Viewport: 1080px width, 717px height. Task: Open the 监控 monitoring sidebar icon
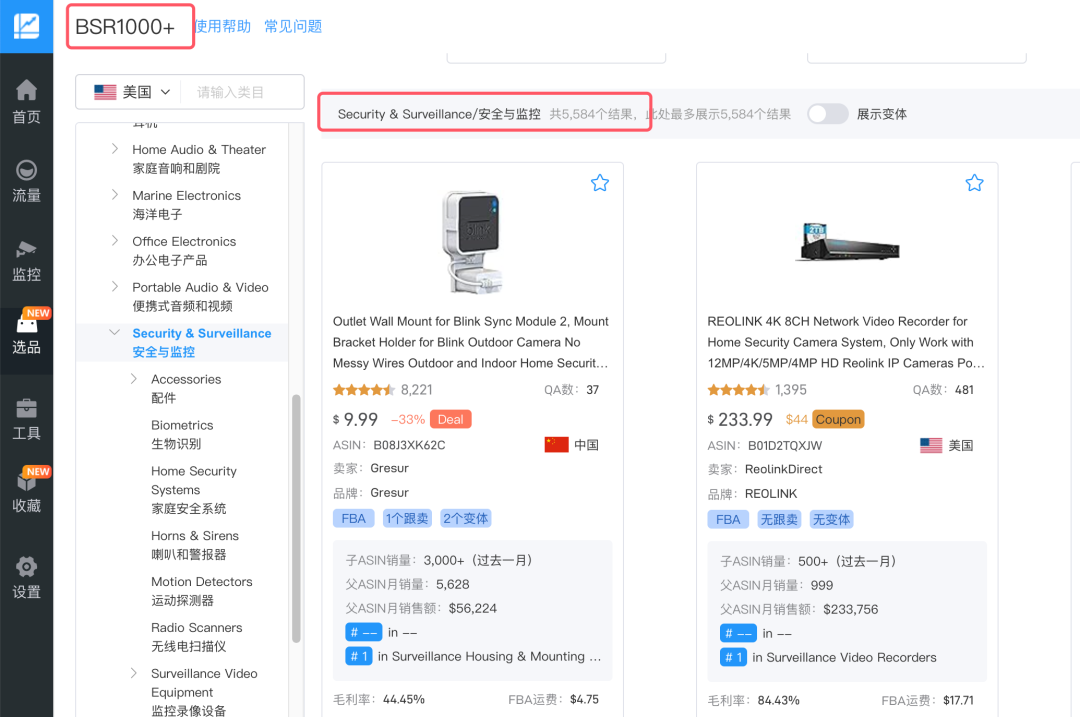tap(26, 258)
